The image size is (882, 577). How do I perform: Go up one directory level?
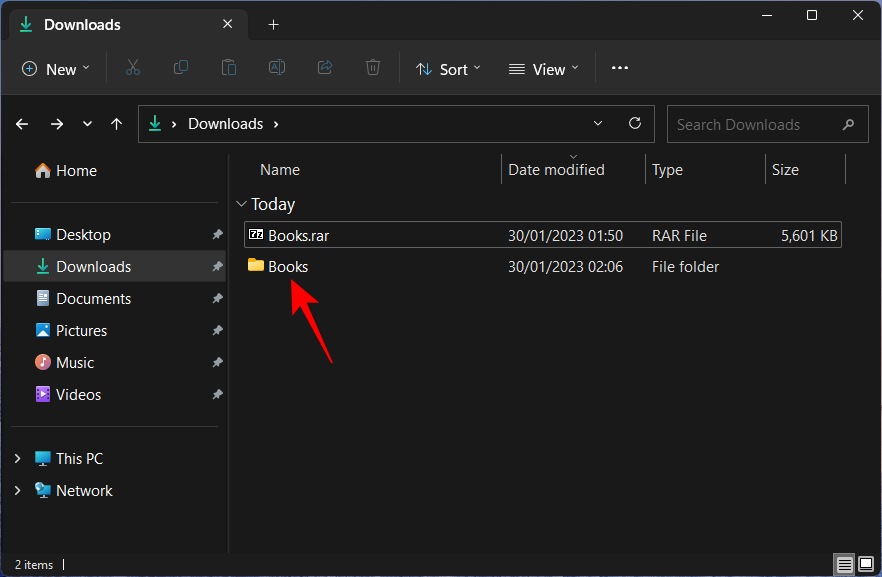(x=117, y=124)
